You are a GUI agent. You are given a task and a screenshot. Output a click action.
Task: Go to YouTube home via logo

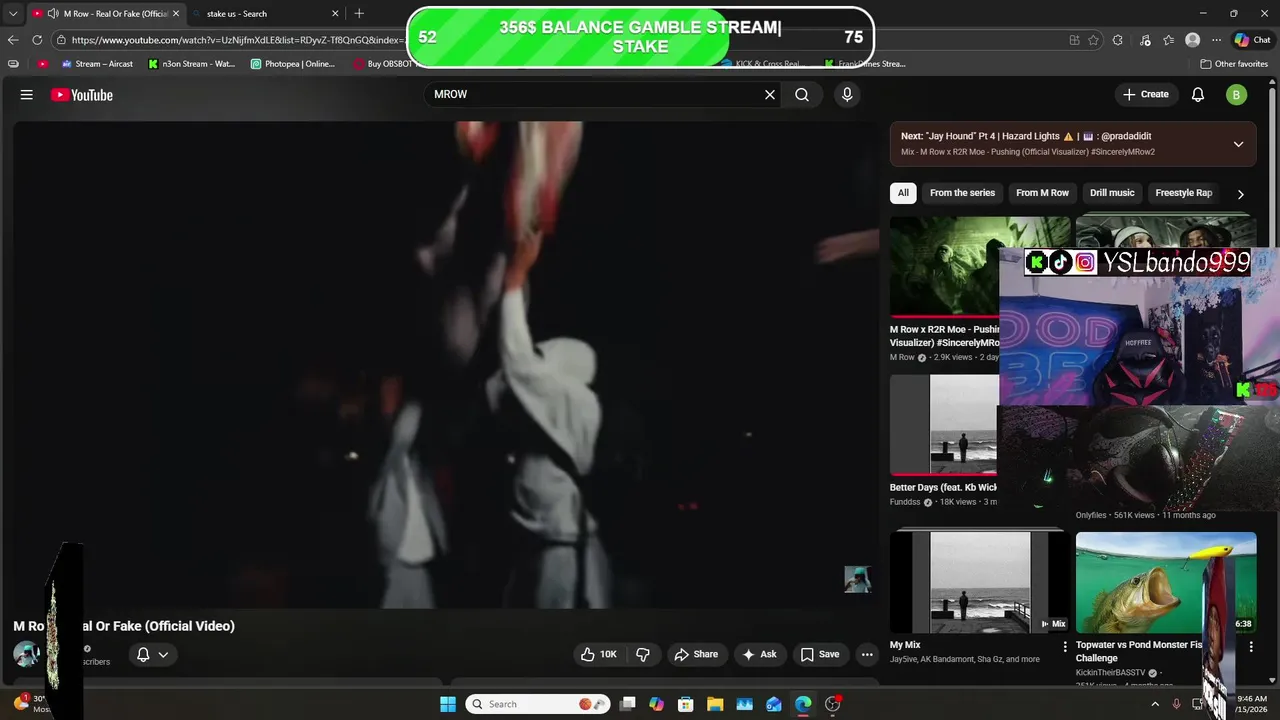pos(82,95)
